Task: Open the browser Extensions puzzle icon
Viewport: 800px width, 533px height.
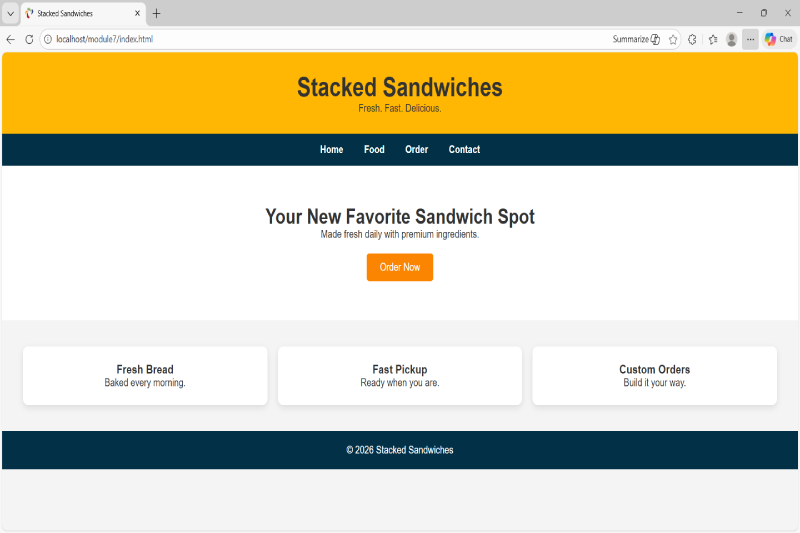Action: click(692, 39)
